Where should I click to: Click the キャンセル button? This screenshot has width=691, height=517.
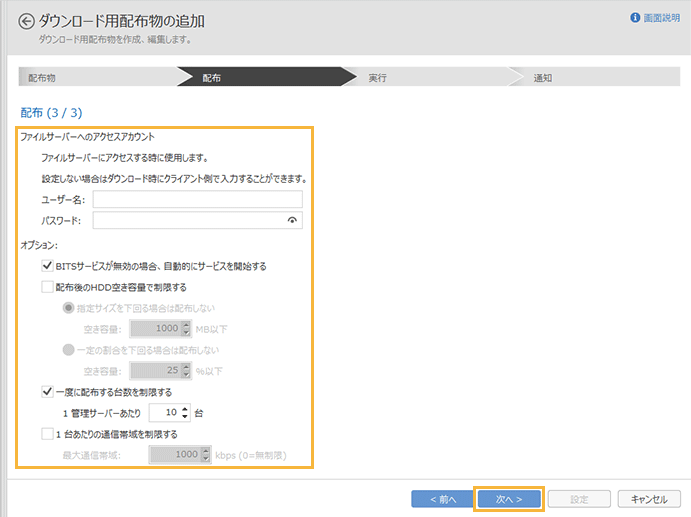click(649, 499)
